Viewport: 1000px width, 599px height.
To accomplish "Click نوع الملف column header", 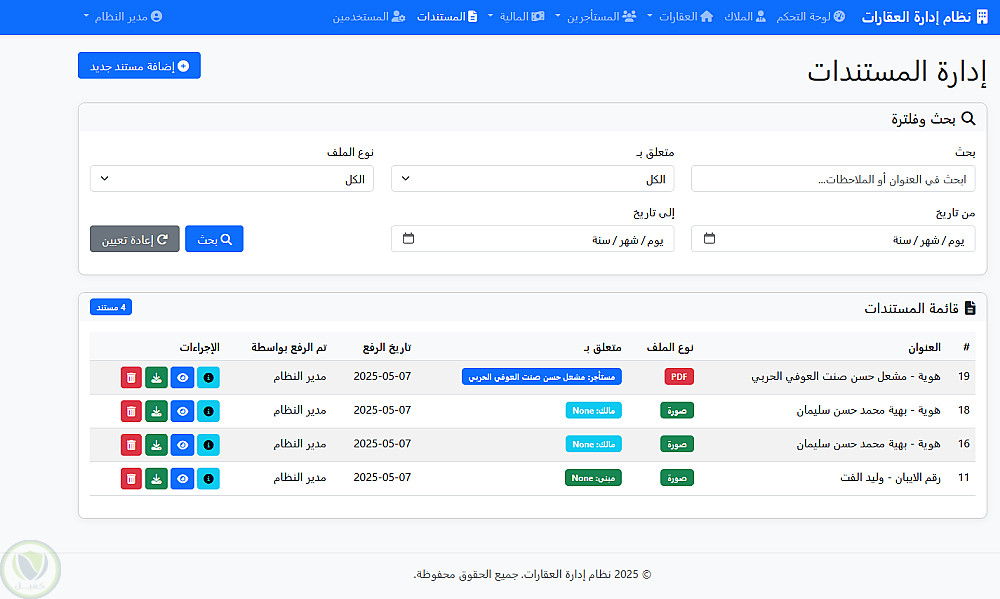I will 670,347.
